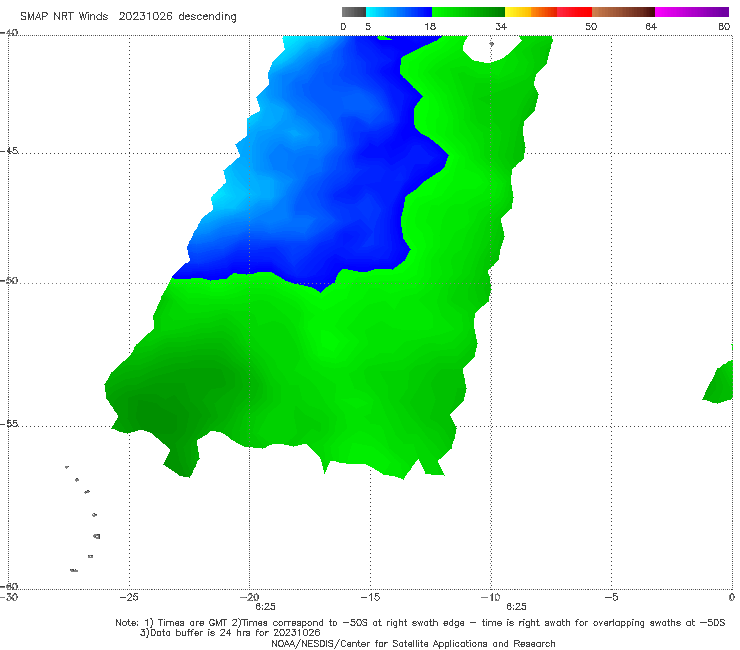This screenshot has width=740, height=650.
Task: Click the color bar label '50'
Action: (591, 26)
